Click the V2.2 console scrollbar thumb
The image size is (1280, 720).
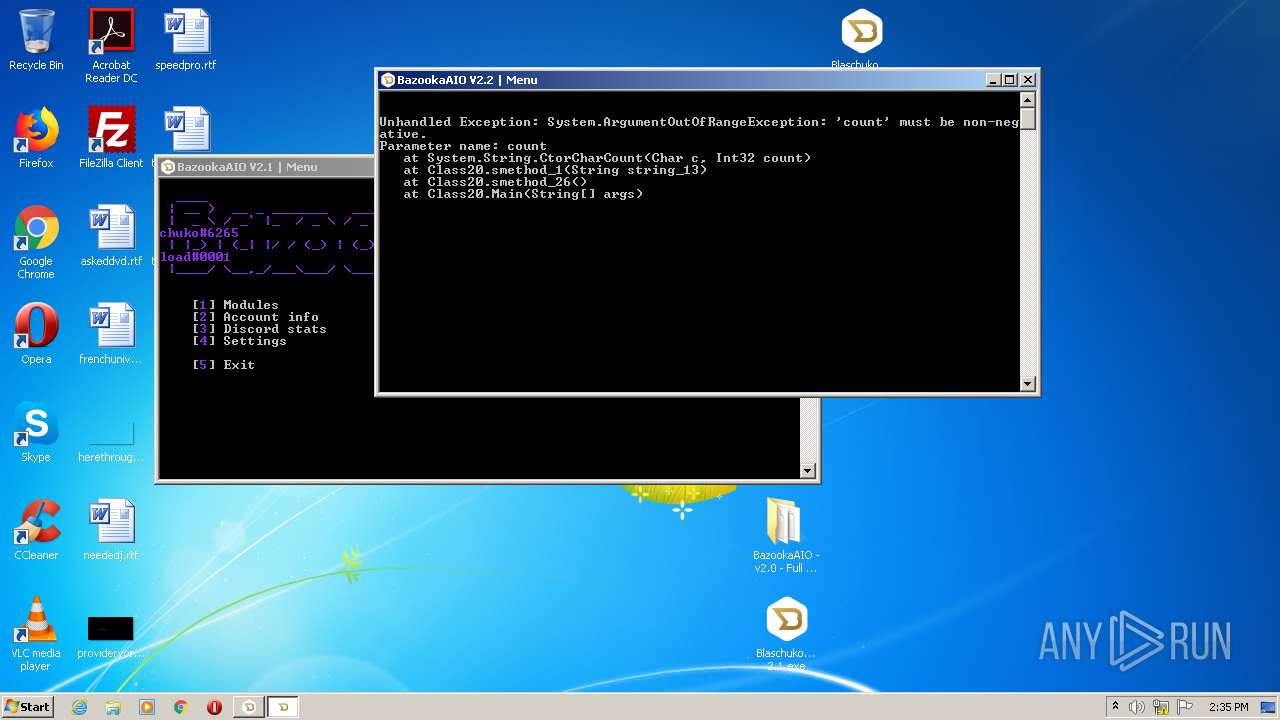click(x=1027, y=118)
